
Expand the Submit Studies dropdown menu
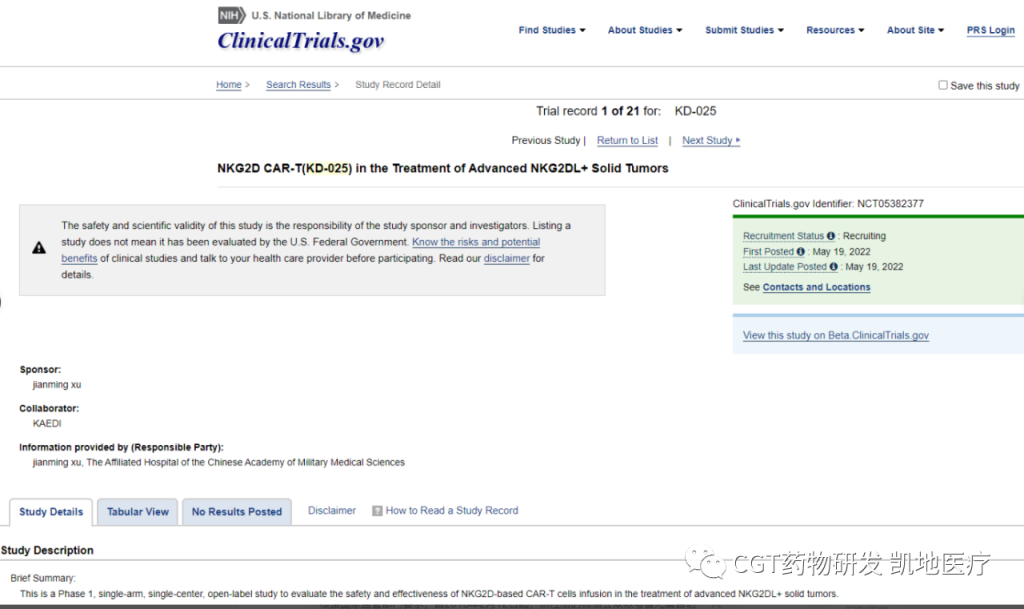(x=744, y=30)
